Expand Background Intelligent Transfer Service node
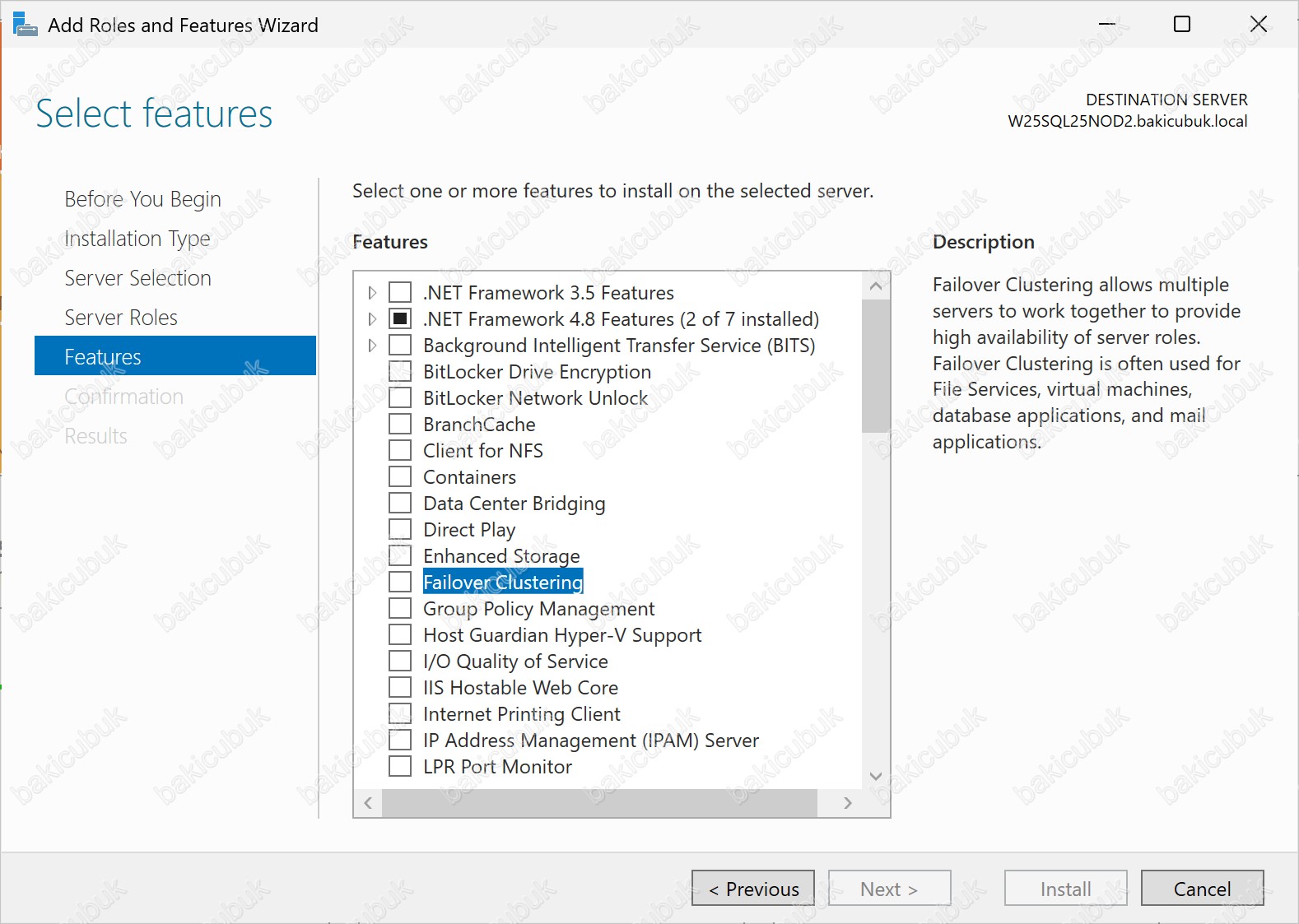The image size is (1299, 924). point(372,346)
